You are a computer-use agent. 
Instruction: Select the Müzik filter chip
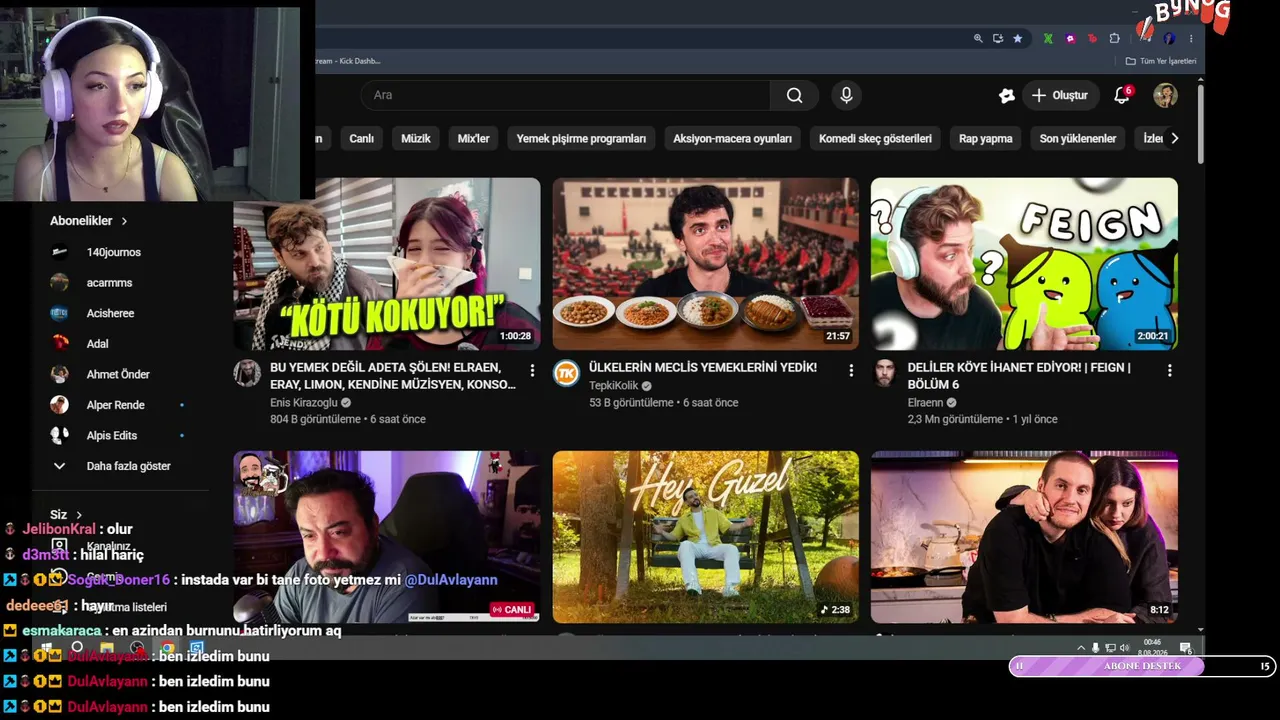pos(416,138)
